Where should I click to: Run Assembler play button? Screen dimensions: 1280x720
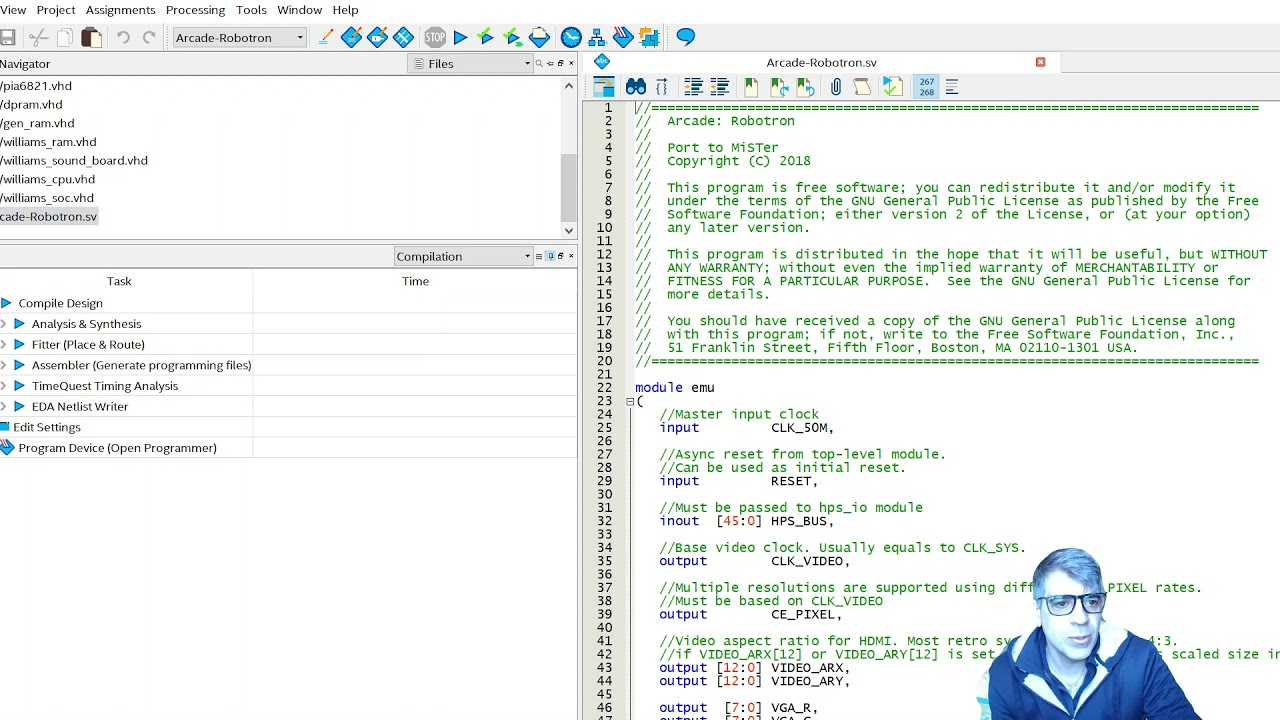click(19, 365)
